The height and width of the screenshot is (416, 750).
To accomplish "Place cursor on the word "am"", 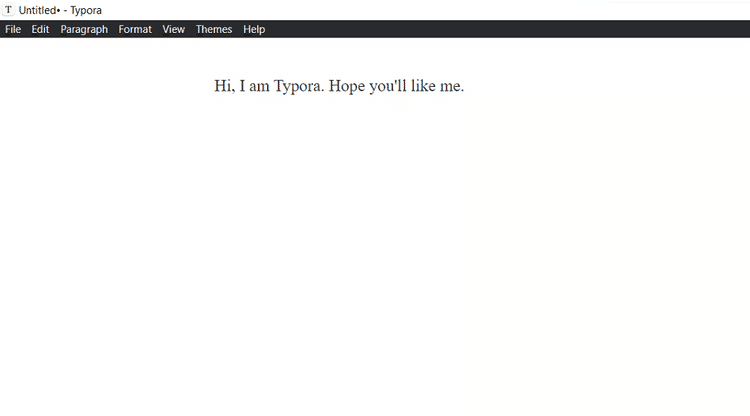I will coord(259,86).
